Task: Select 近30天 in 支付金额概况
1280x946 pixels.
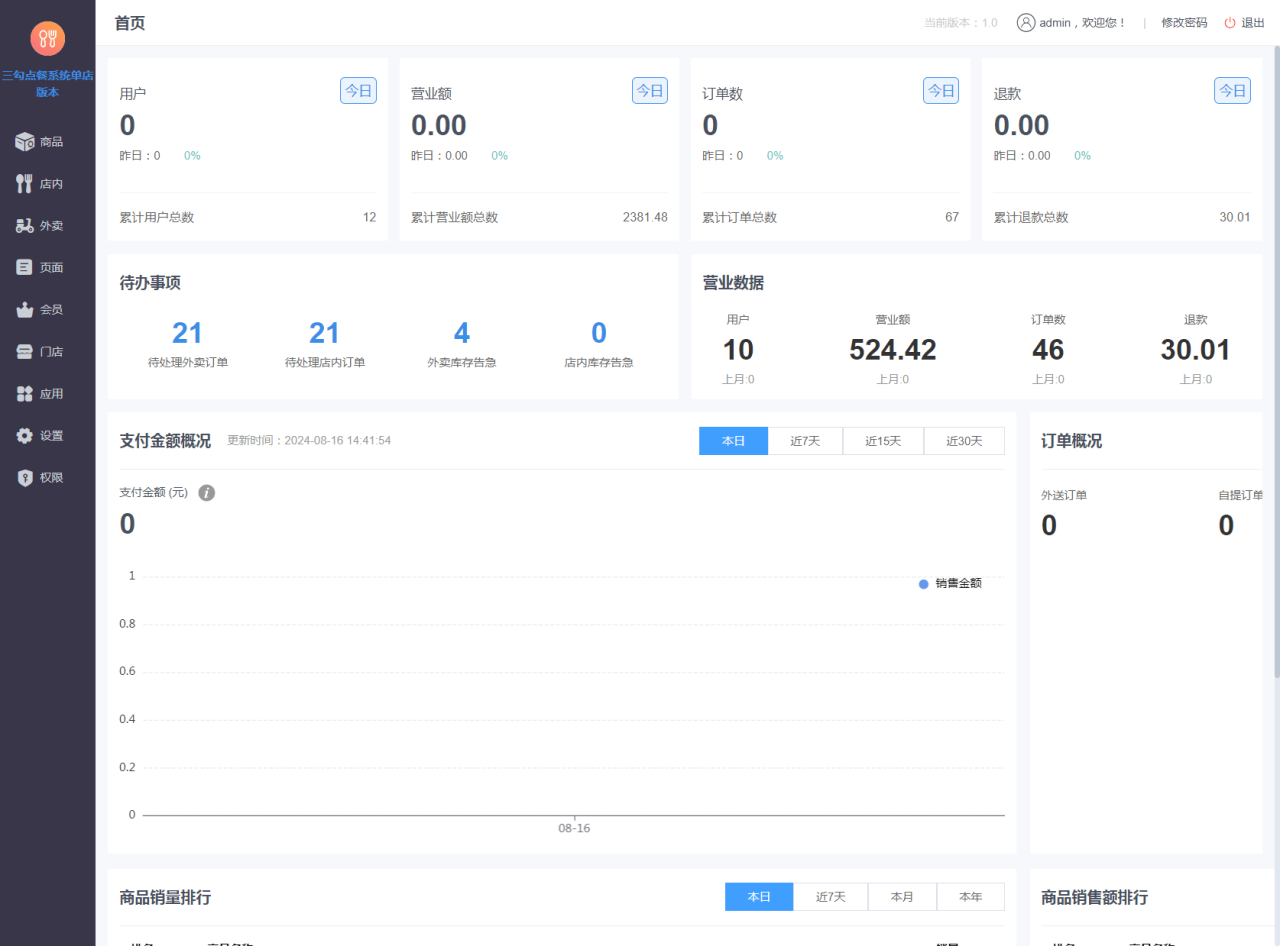Action: pos(964,441)
